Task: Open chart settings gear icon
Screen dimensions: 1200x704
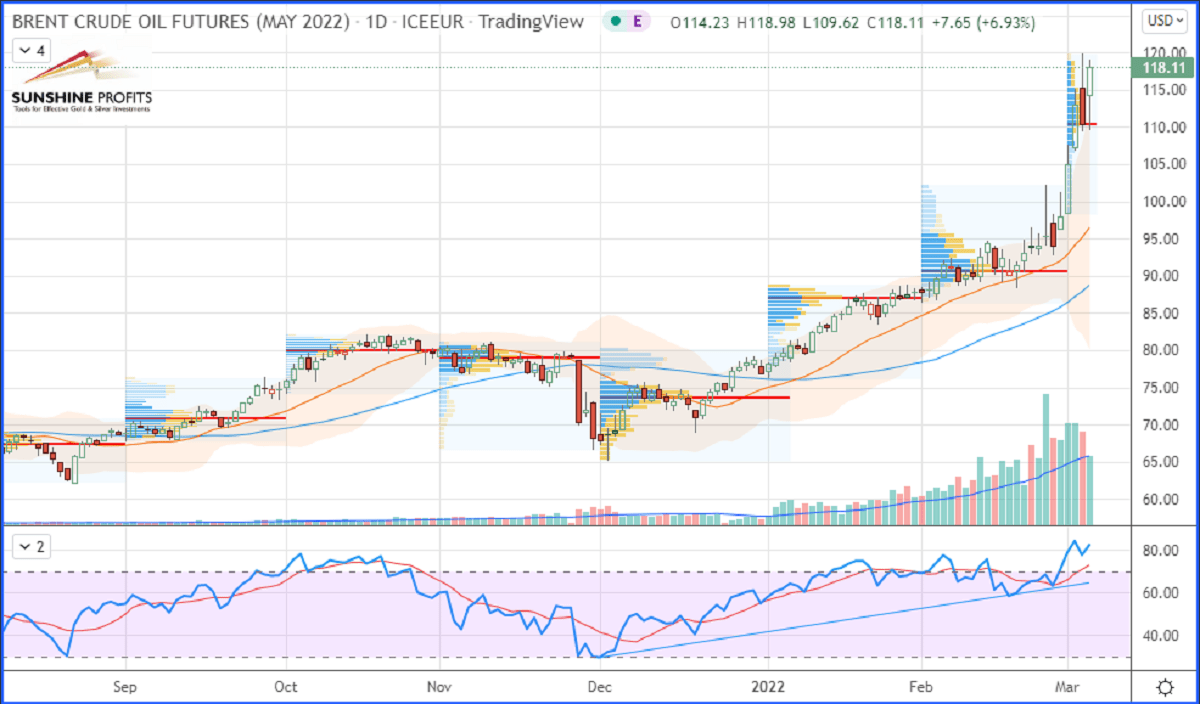Action: (1164, 687)
